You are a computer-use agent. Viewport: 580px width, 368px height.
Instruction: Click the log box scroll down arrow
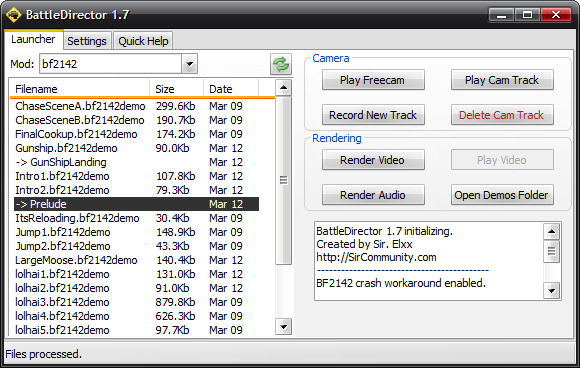[552, 291]
